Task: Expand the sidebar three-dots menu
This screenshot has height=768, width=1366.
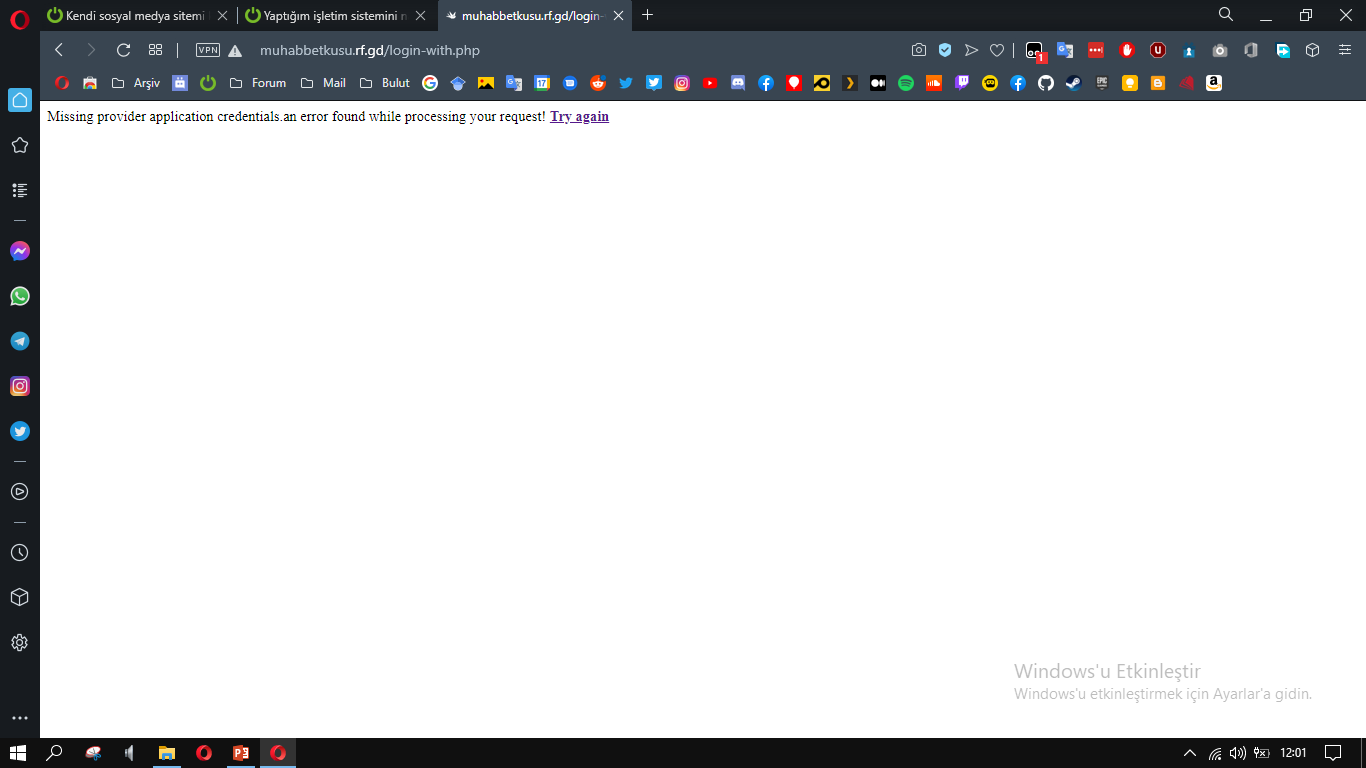Action: pyautogui.click(x=20, y=718)
